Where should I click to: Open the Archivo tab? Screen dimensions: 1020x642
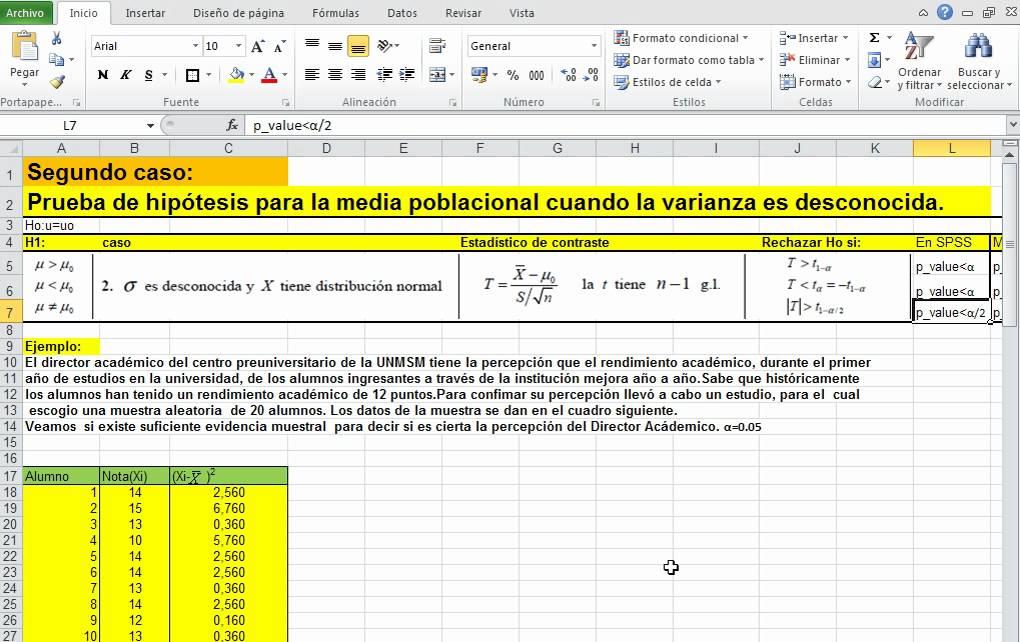coord(25,13)
